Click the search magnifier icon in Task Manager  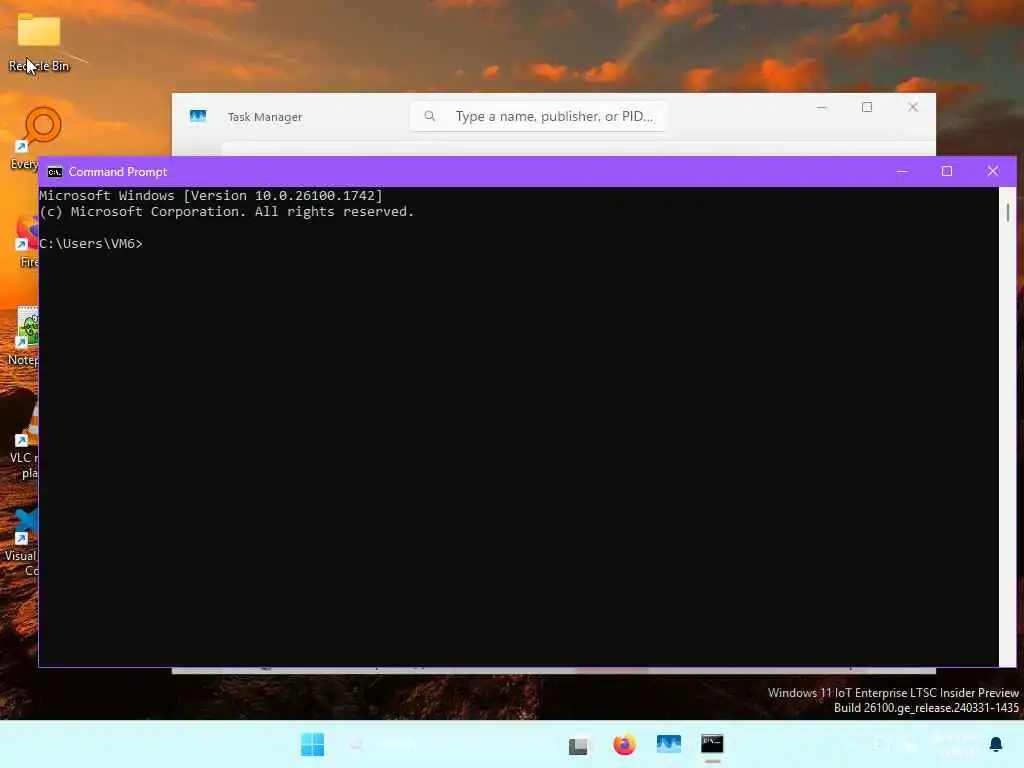point(429,116)
